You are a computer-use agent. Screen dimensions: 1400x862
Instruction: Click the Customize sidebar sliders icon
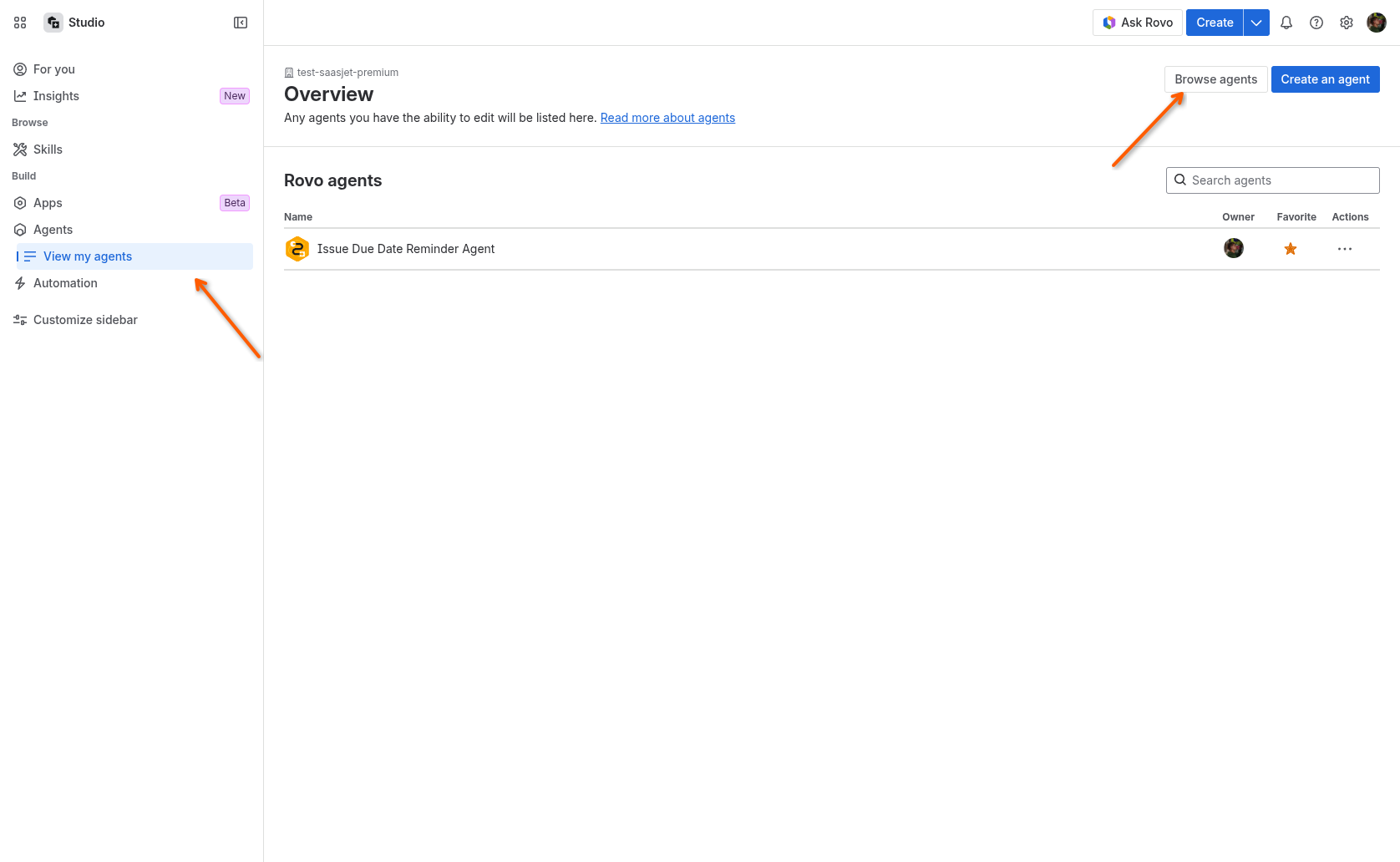click(20, 320)
